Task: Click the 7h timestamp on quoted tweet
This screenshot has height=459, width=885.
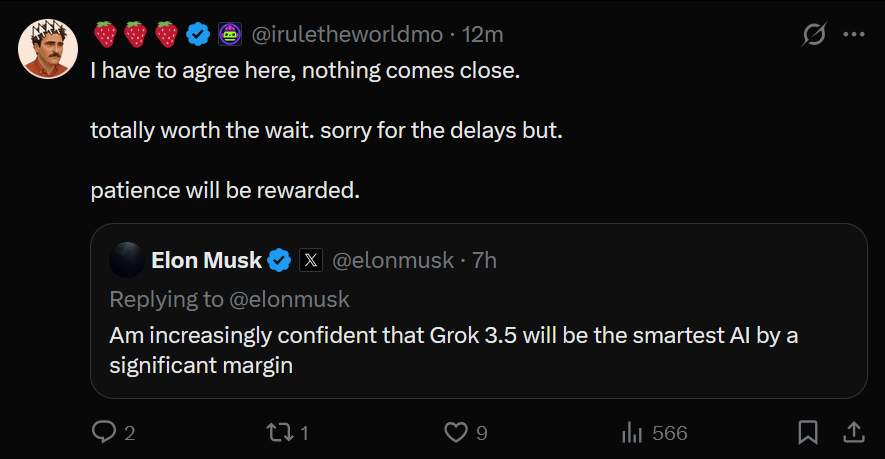Action: pyautogui.click(x=484, y=261)
